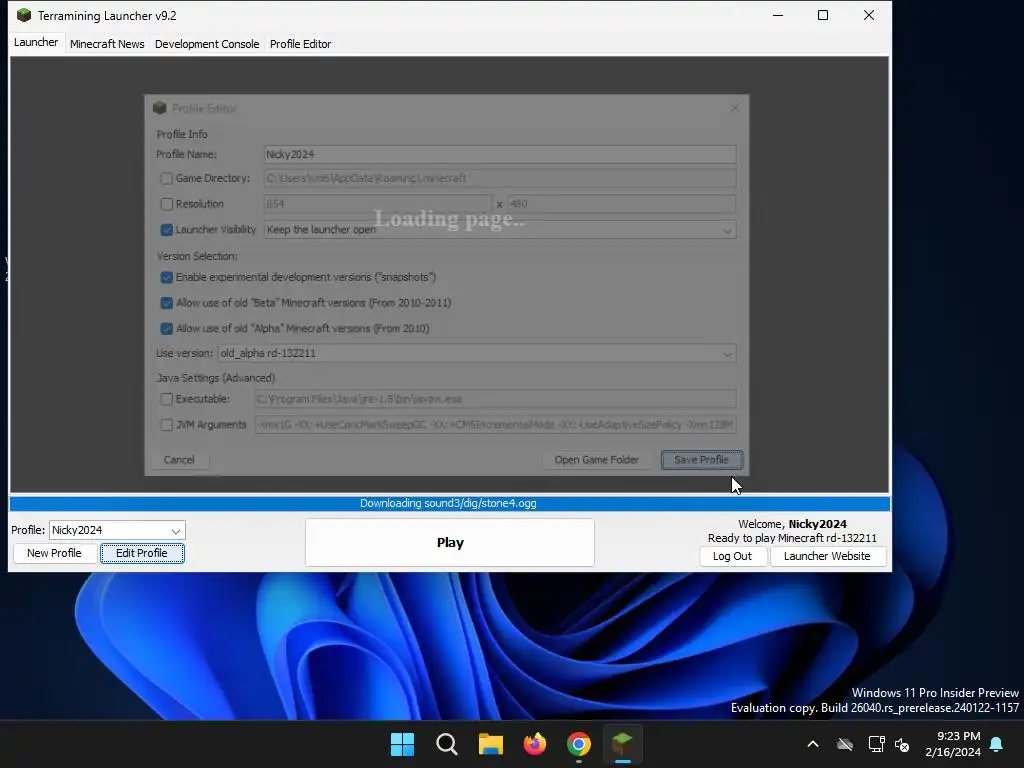
Task: Click the Game Directory path field
Action: point(500,178)
